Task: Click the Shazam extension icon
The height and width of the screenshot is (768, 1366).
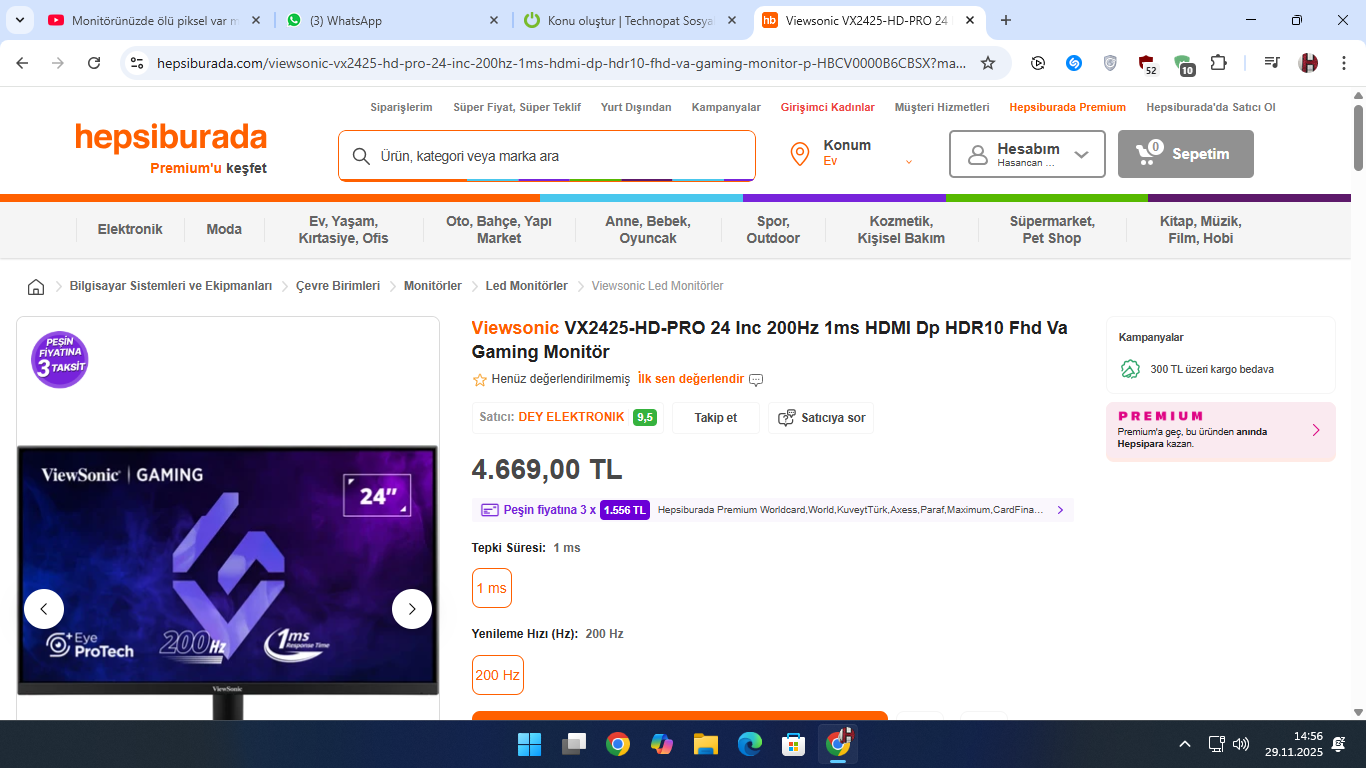Action: coord(1074,63)
